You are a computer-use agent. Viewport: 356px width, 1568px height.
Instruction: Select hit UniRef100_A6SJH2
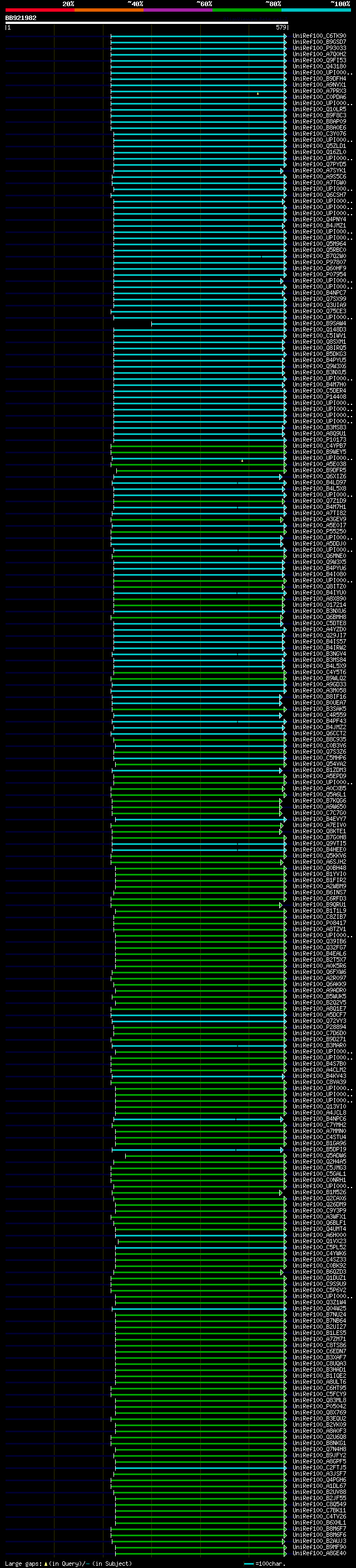tap(319, 862)
